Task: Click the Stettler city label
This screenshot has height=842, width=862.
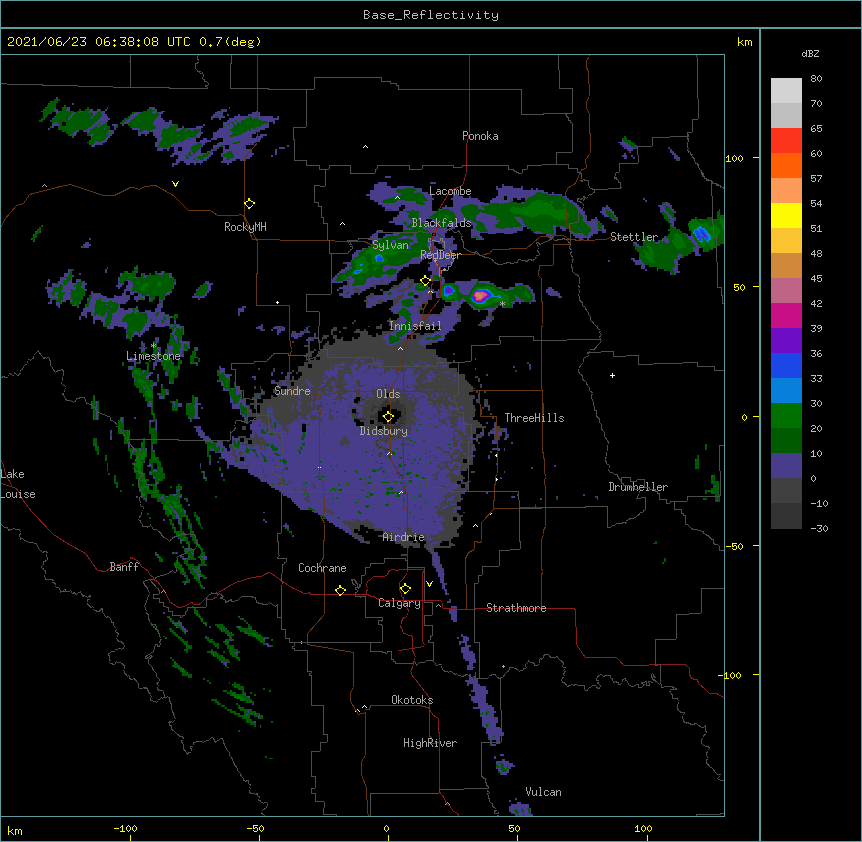Action: click(x=634, y=237)
